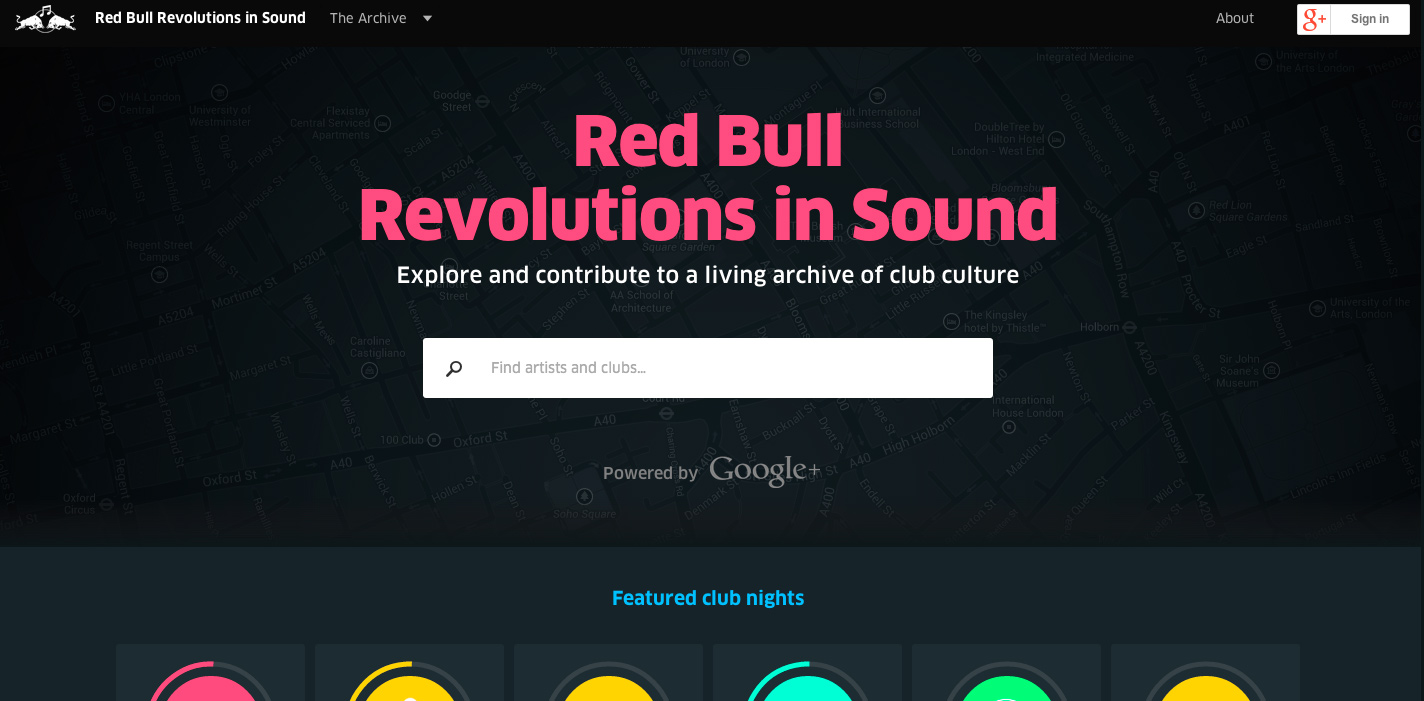
Task: Focus the Find artists and clubs field
Action: point(708,368)
